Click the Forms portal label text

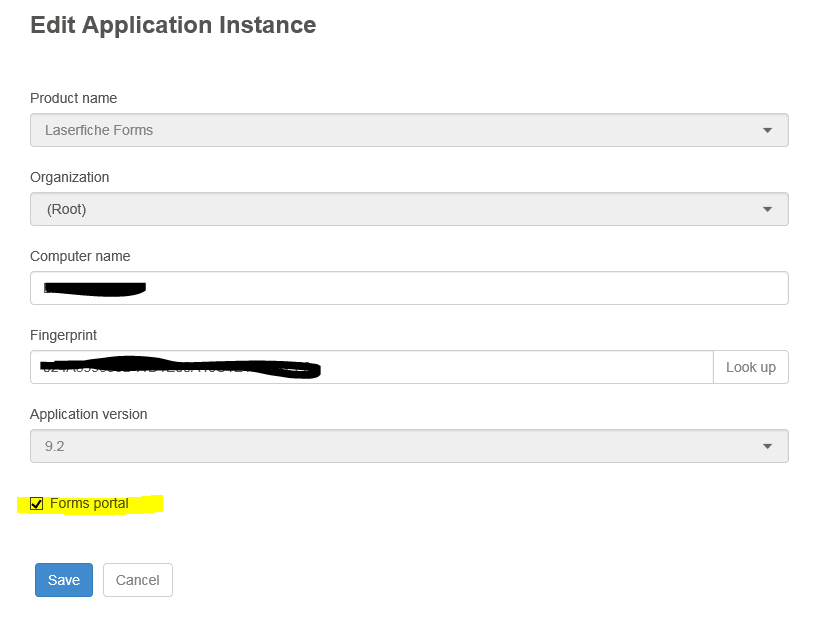click(x=89, y=503)
